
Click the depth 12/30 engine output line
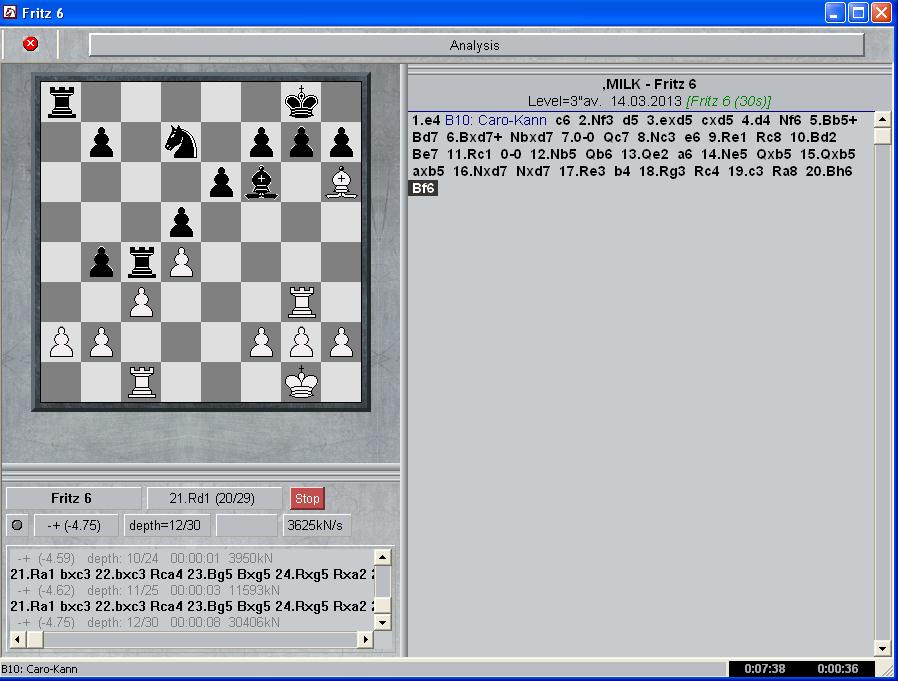click(x=148, y=623)
